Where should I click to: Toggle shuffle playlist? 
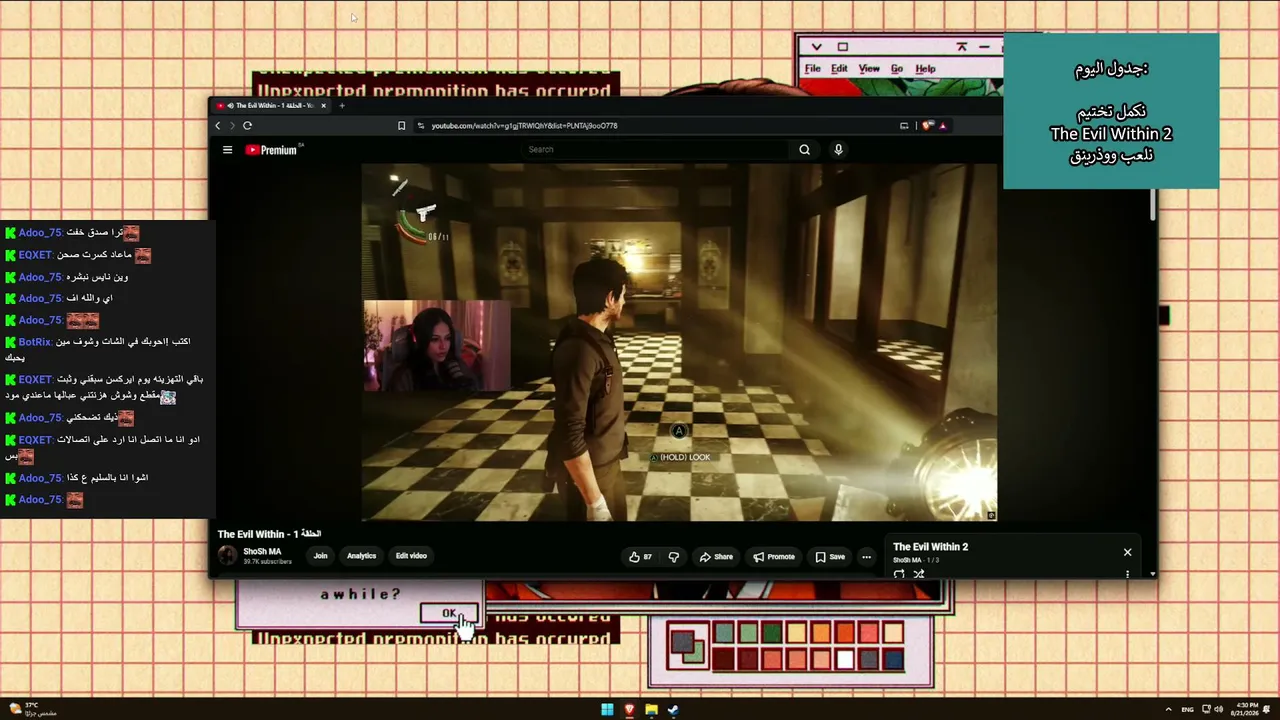tap(918, 574)
